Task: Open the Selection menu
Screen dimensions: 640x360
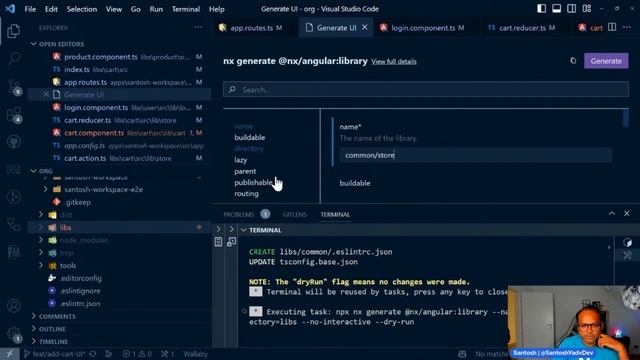Action: coord(82,9)
